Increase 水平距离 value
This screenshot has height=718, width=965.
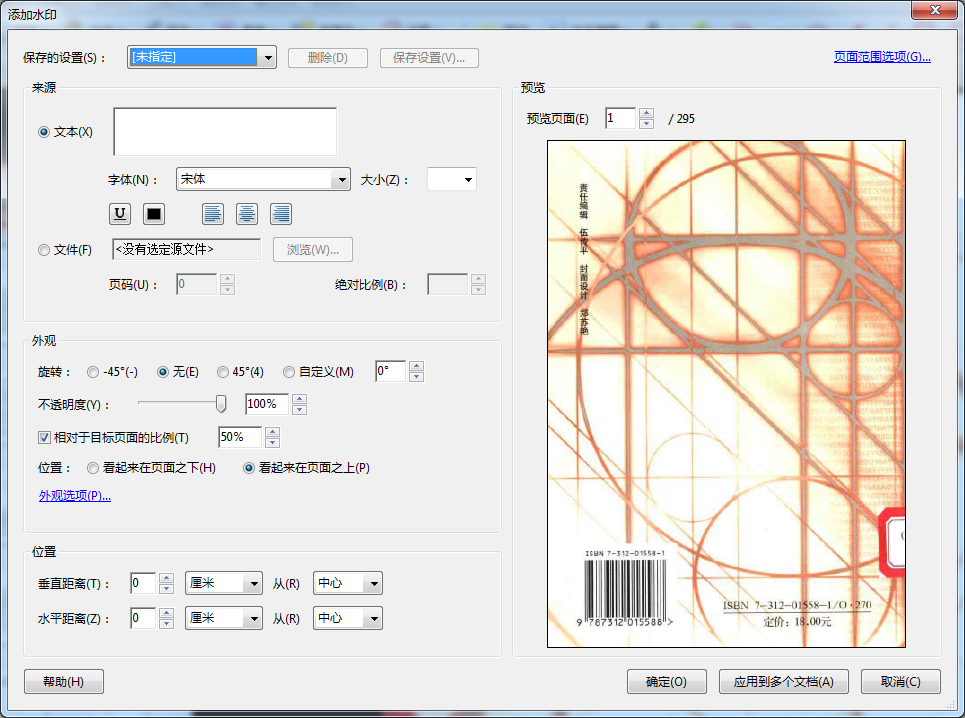point(166,613)
